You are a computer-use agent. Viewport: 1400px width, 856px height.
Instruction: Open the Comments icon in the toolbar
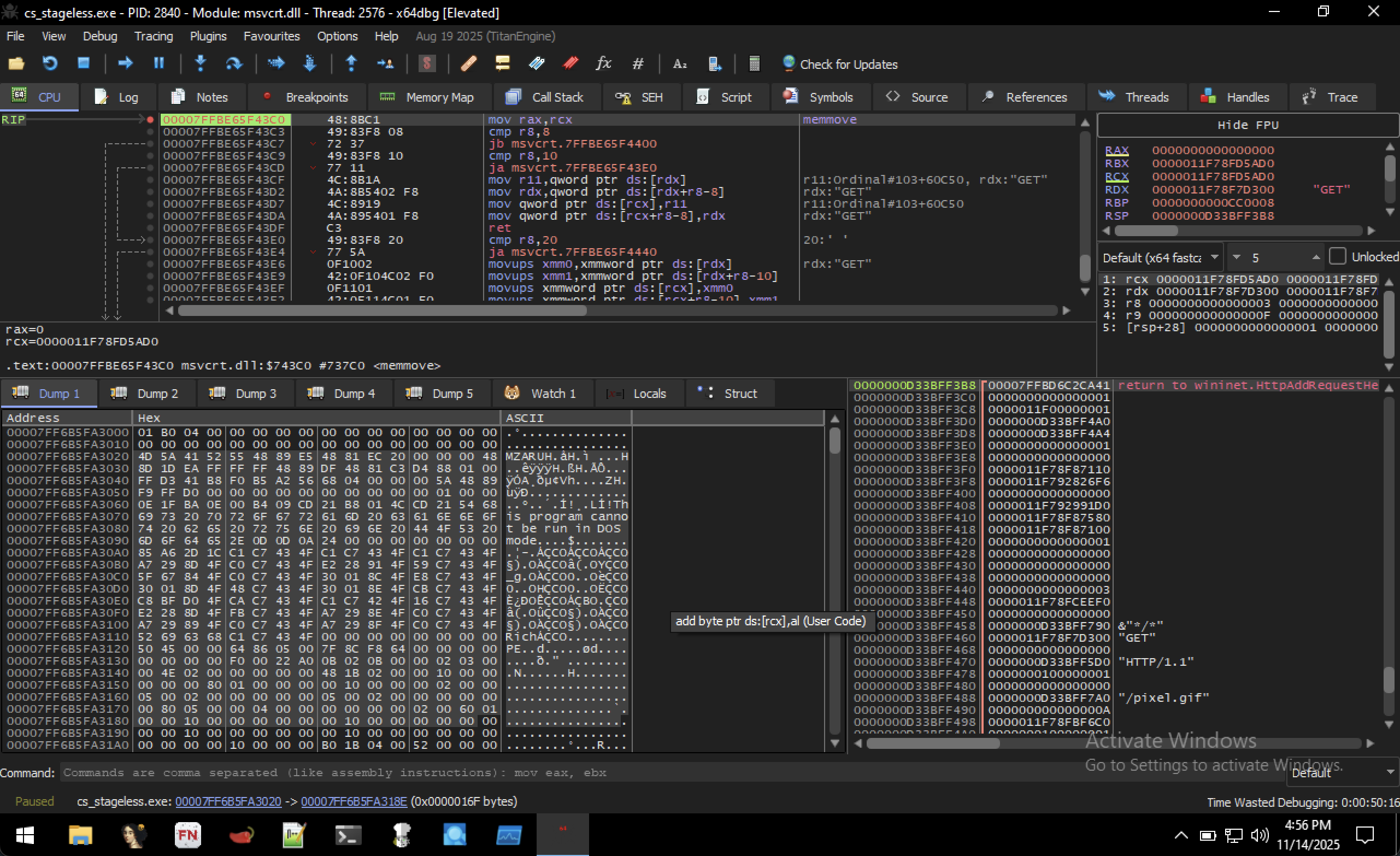502,63
